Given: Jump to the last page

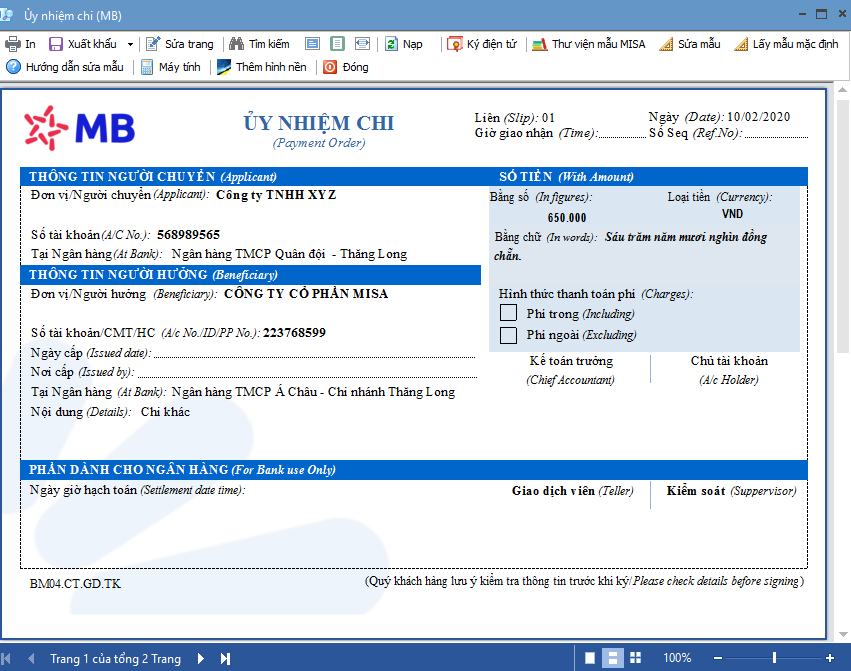Looking at the screenshot, I should click(x=225, y=658).
